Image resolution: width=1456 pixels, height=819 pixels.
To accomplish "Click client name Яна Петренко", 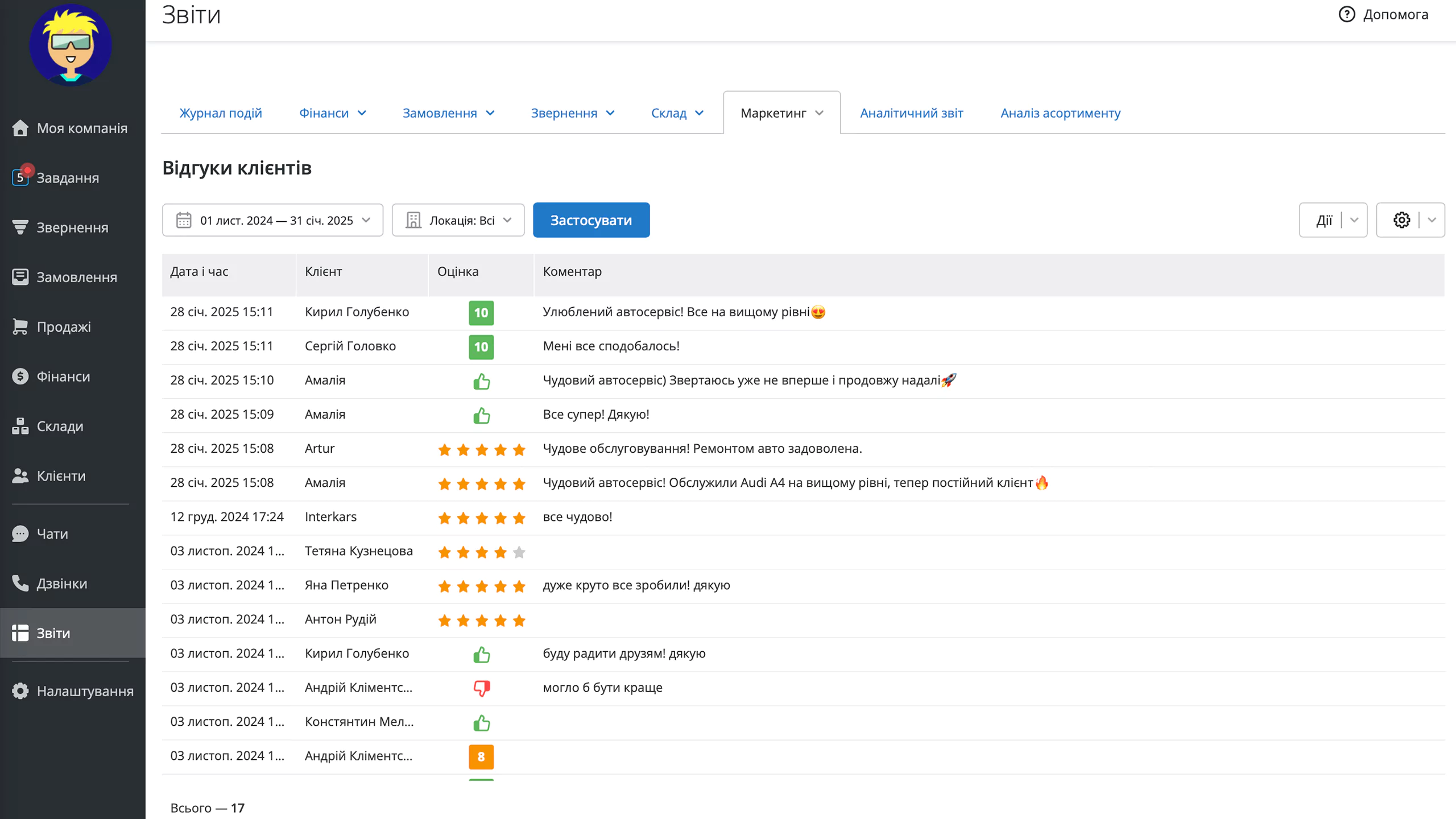I will [346, 585].
